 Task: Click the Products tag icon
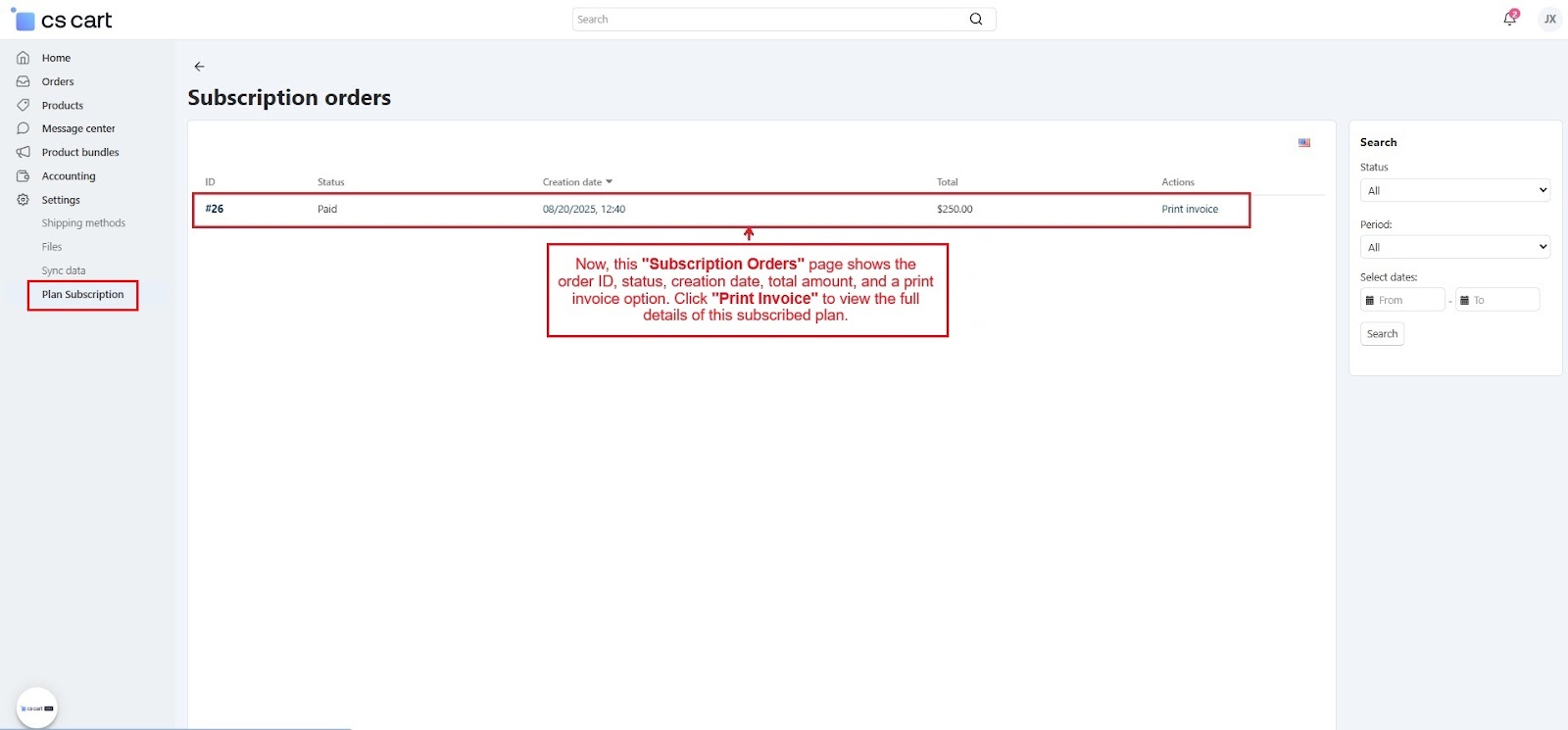[24, 105]
